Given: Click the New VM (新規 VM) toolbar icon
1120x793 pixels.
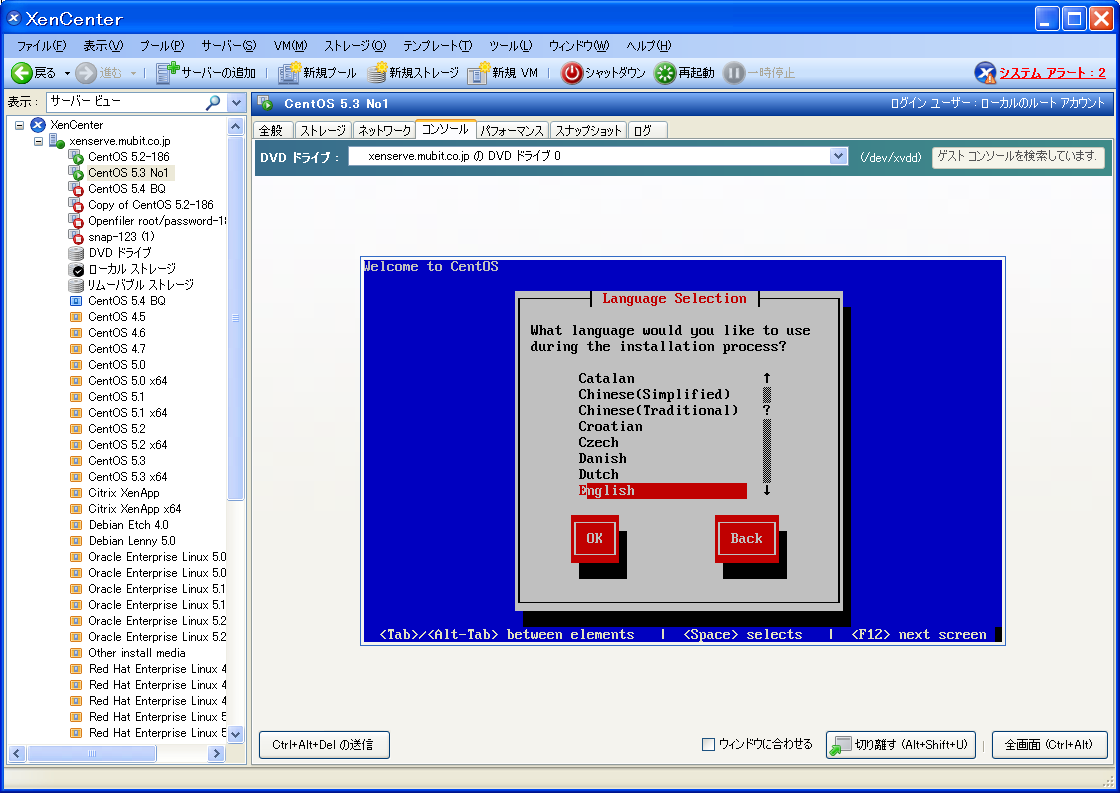Looking at the screenshot, I should pos(478,73).
